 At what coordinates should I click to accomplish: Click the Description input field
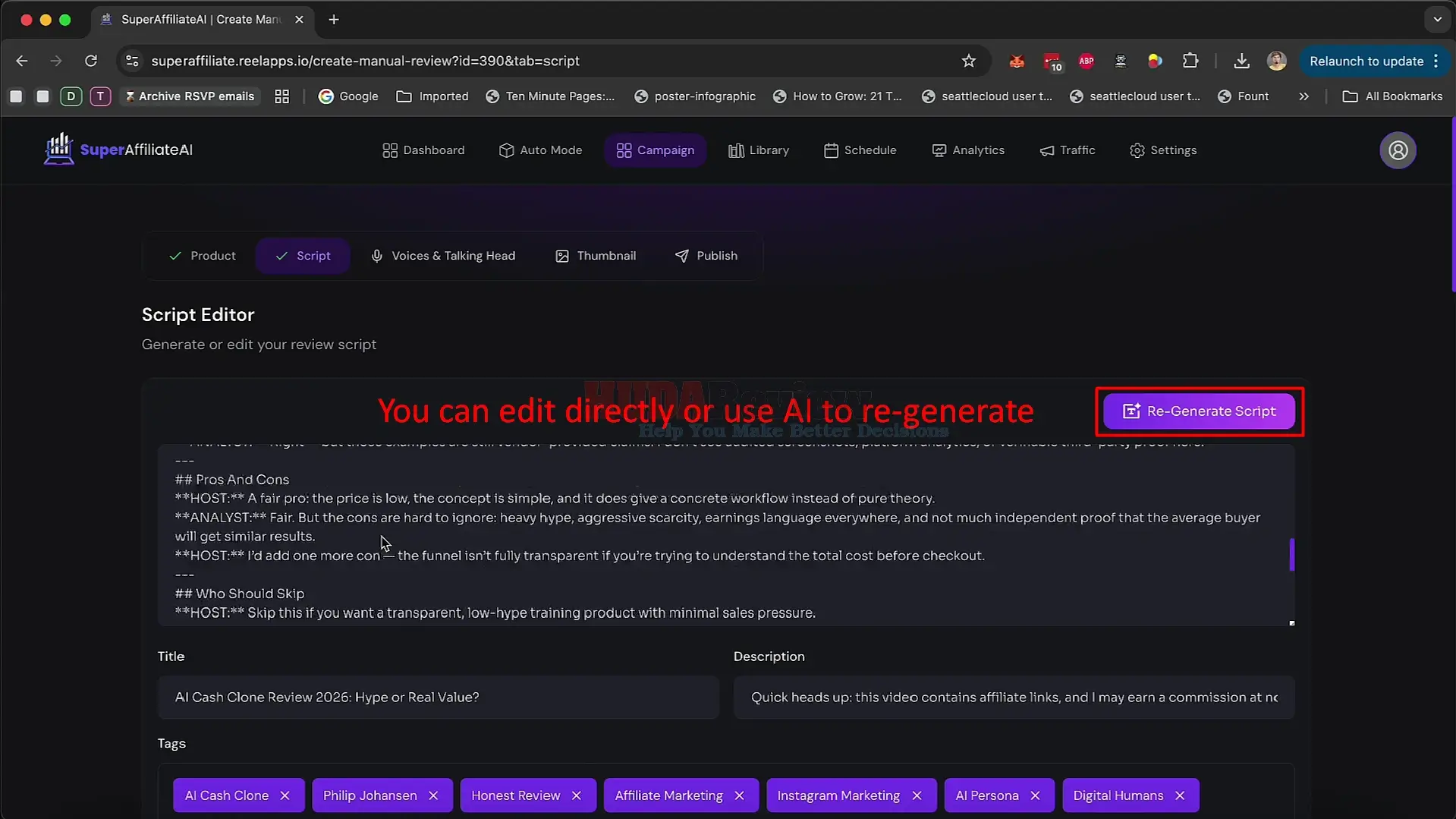(x=1014, y=698)
